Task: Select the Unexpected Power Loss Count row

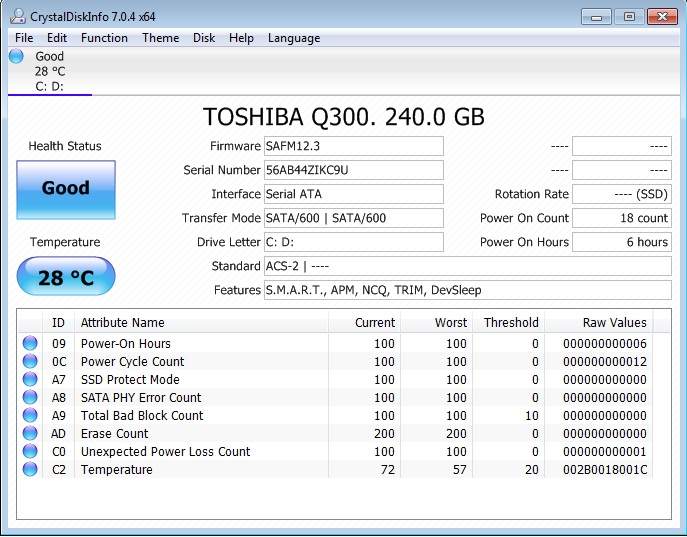Action: point(335,451)
